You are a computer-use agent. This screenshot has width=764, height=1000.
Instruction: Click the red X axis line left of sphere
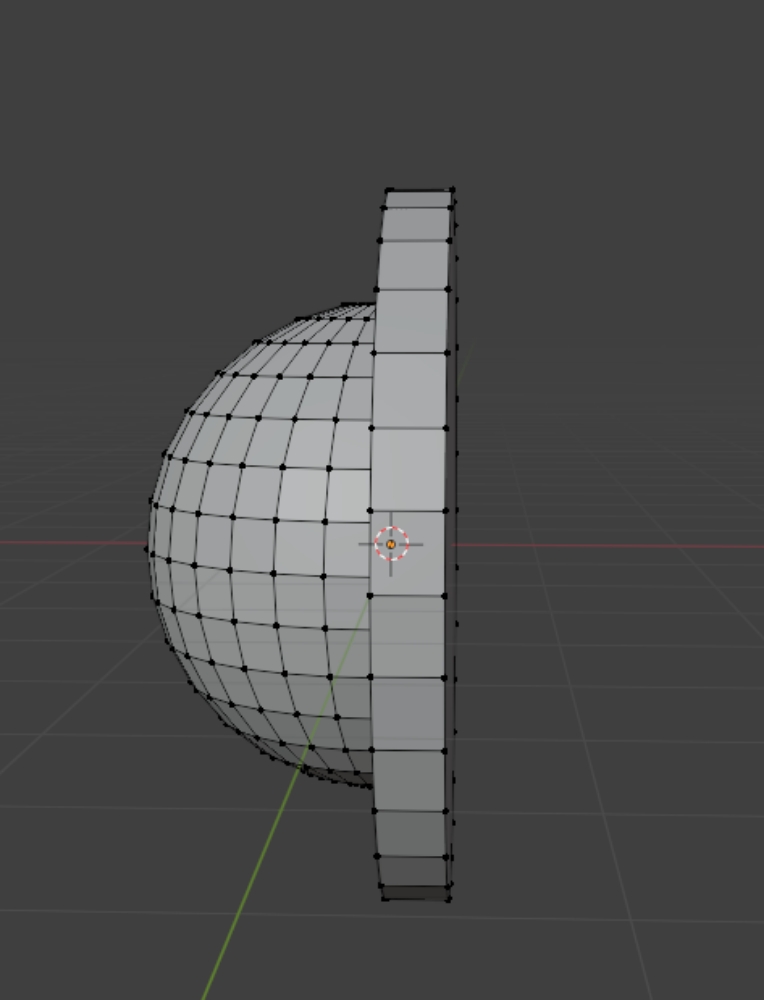point(70,544)
